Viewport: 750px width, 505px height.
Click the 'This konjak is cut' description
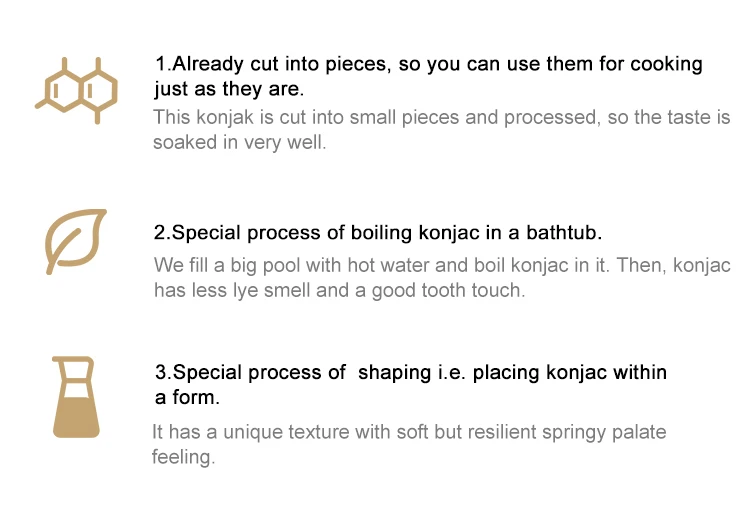(441, 117)
